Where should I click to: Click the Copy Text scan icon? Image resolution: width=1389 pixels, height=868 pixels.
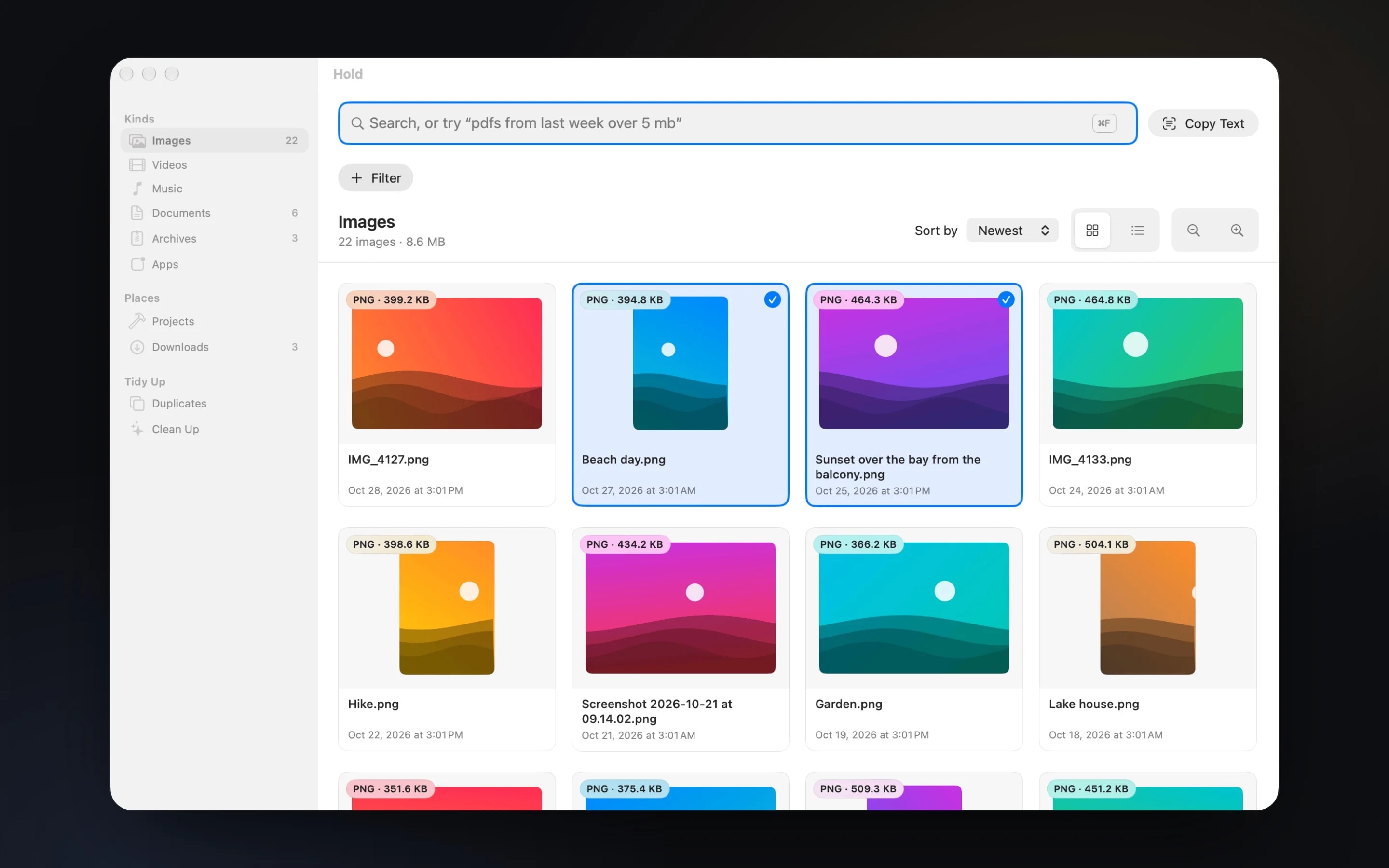point(1169,123)
